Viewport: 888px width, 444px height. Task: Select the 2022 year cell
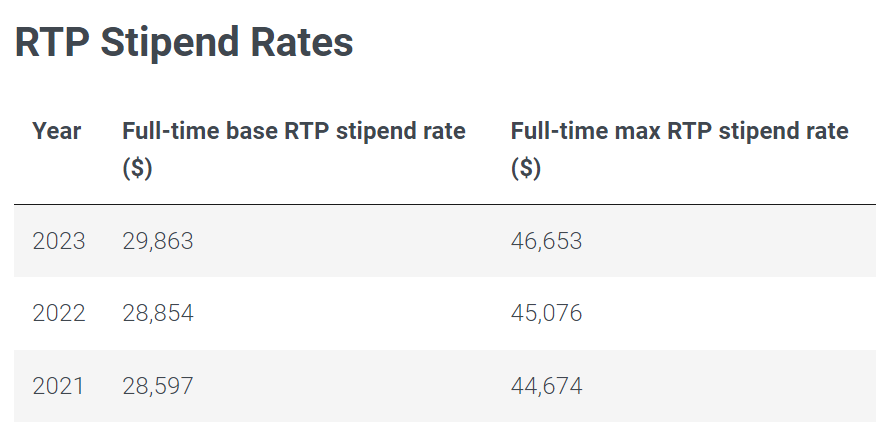pos(59,314)
